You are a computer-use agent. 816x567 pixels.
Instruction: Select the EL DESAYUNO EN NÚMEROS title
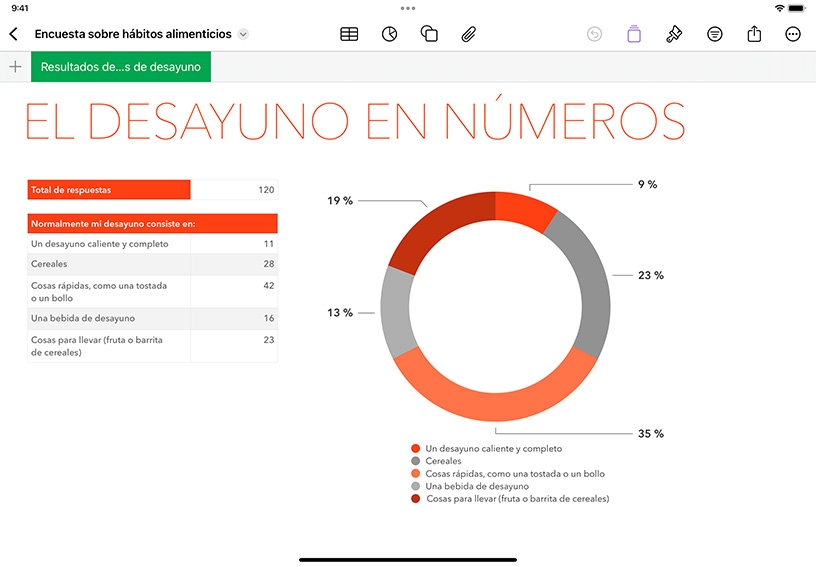coord(355,119)
